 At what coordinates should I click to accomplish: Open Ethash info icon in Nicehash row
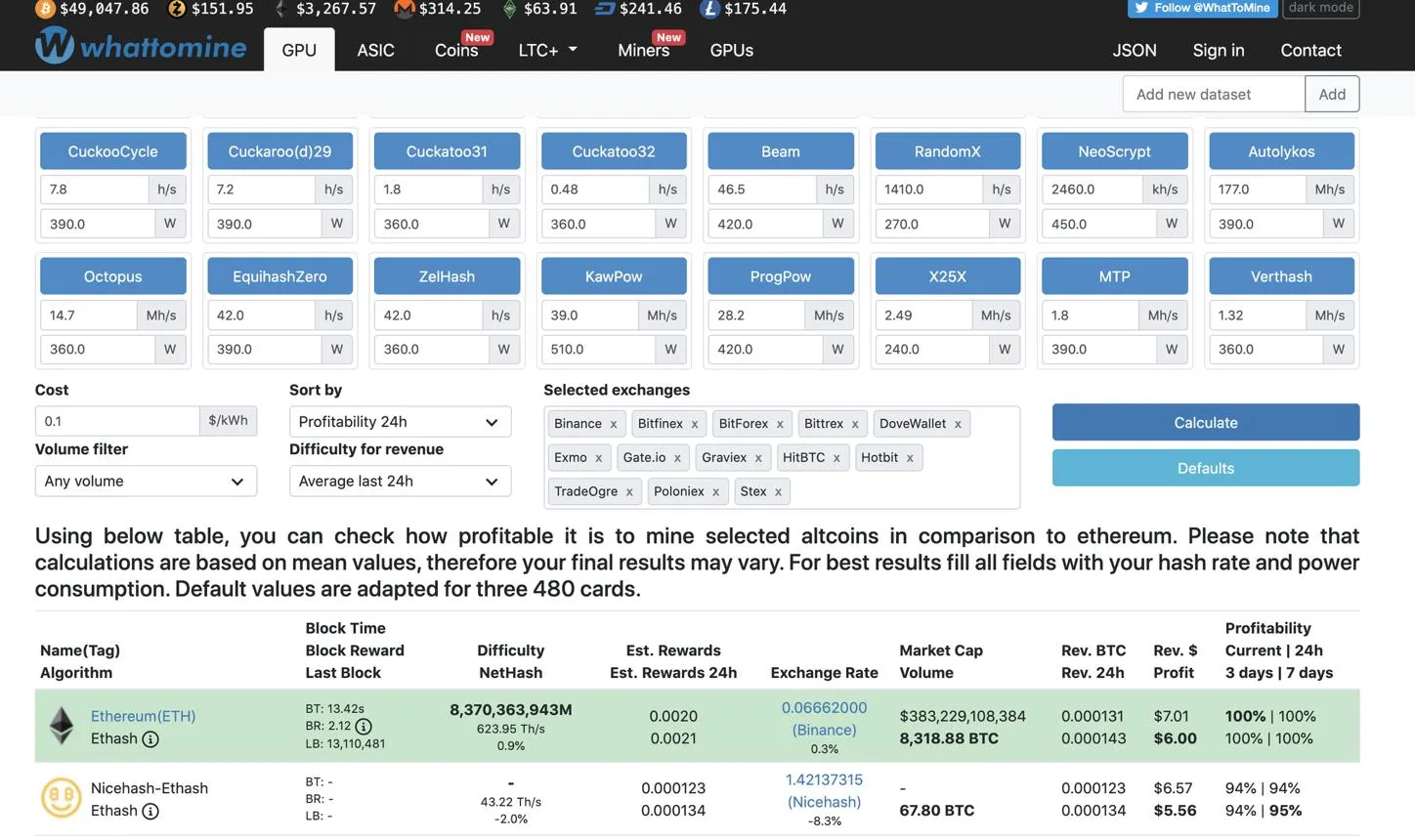pyautogui.click(x=150, y=812)
